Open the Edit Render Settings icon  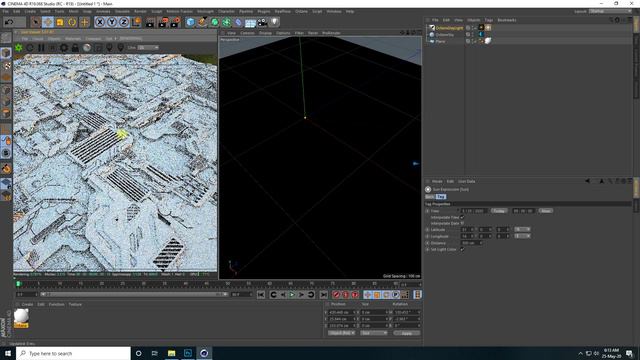click(176, 22)
